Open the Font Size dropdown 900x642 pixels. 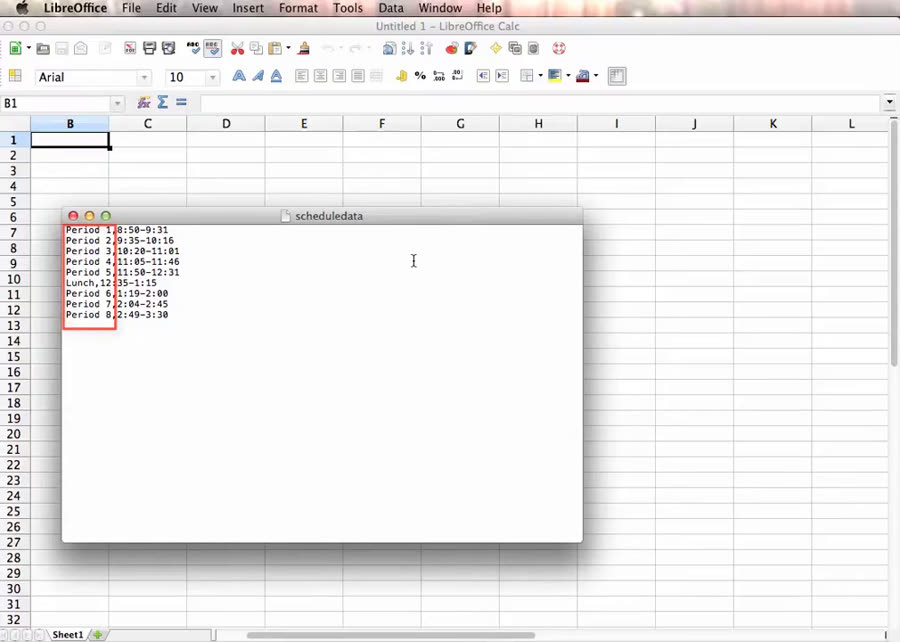(x=212, y=77)
